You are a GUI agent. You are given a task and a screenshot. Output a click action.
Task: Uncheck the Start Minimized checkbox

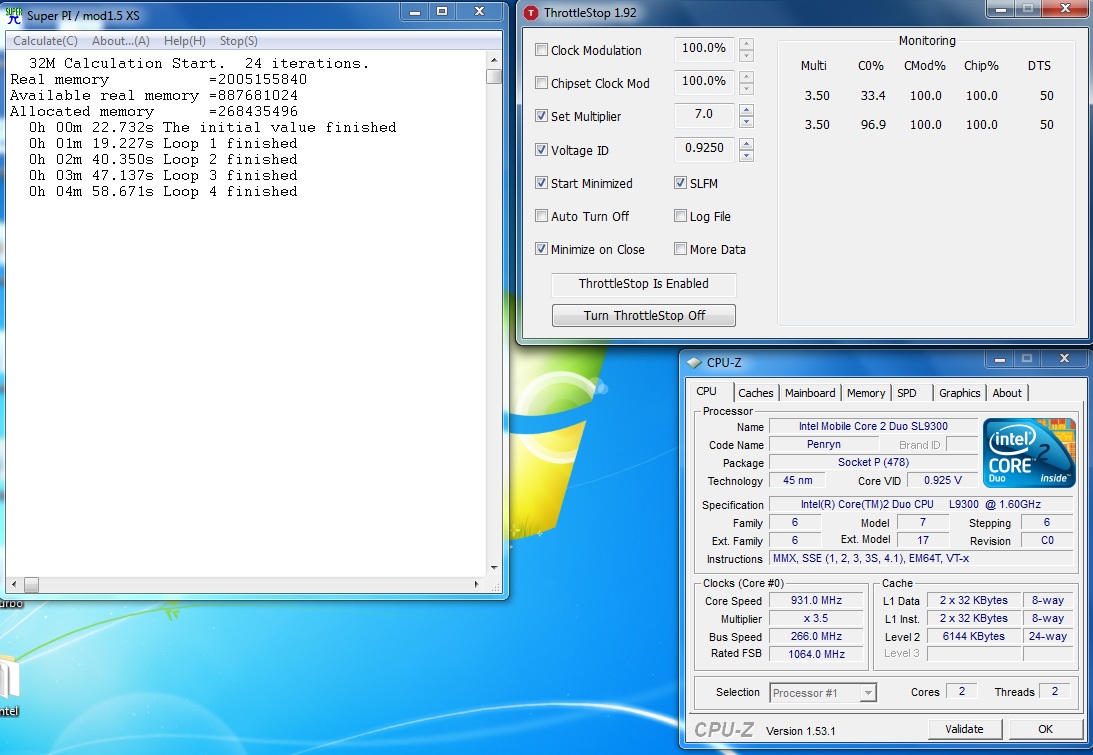[x=541, y=183]
